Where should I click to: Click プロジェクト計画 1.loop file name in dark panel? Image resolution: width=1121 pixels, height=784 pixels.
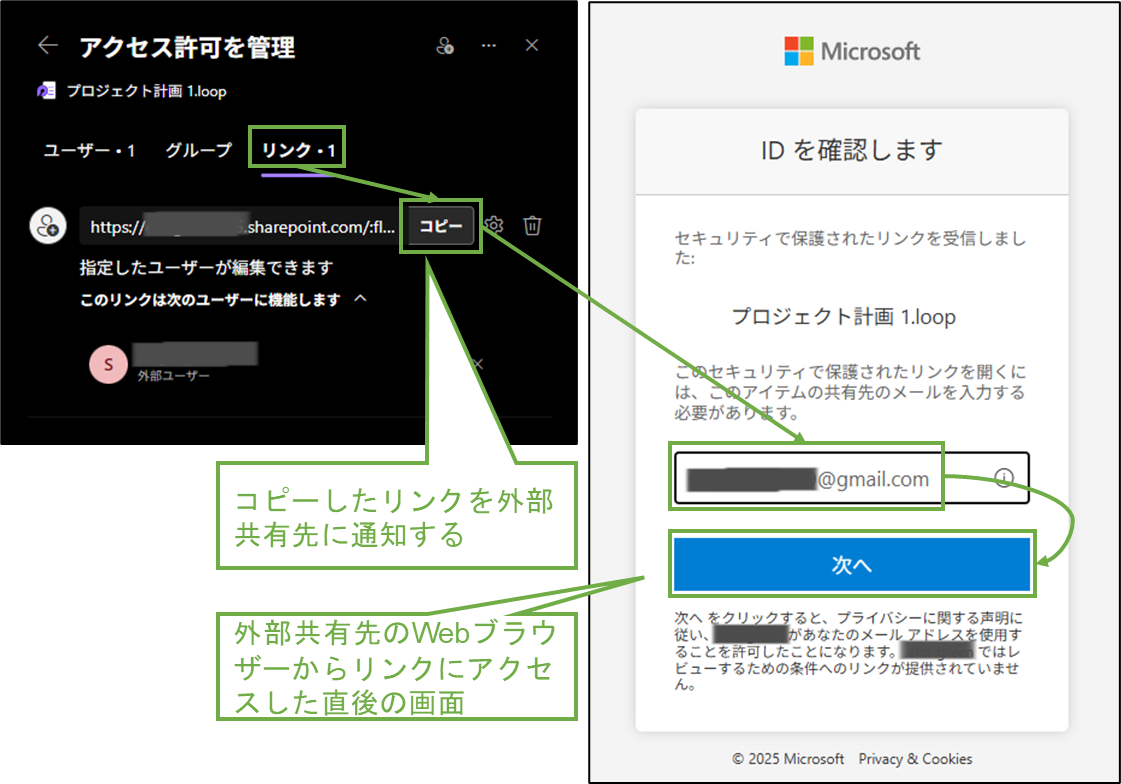click(147, 91)
